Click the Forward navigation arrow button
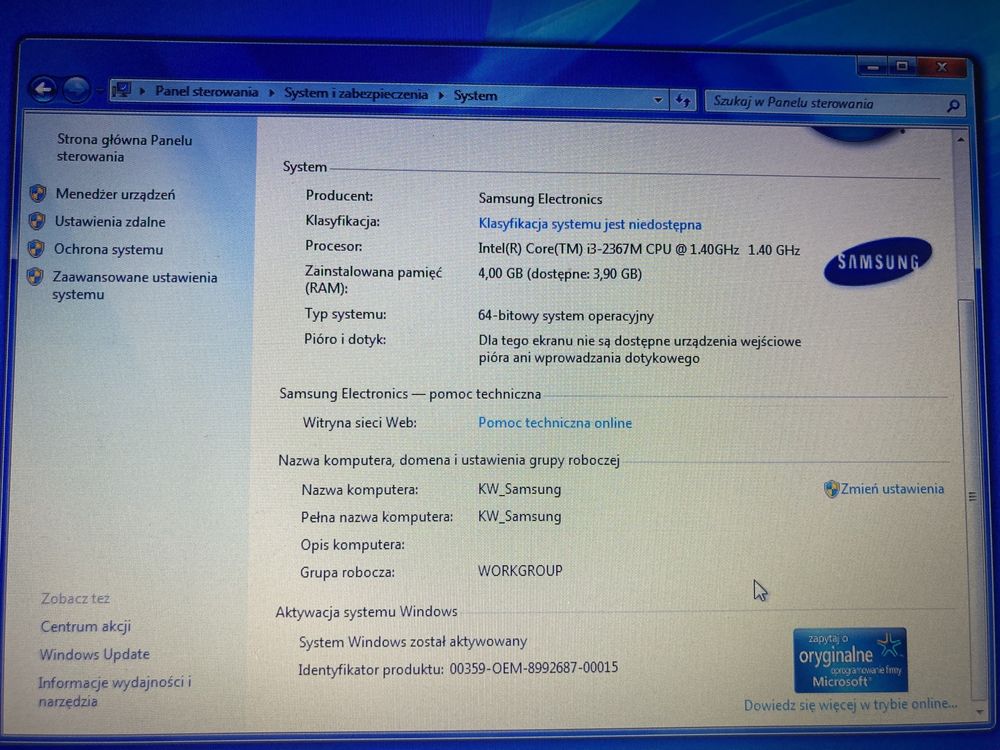 76,90
